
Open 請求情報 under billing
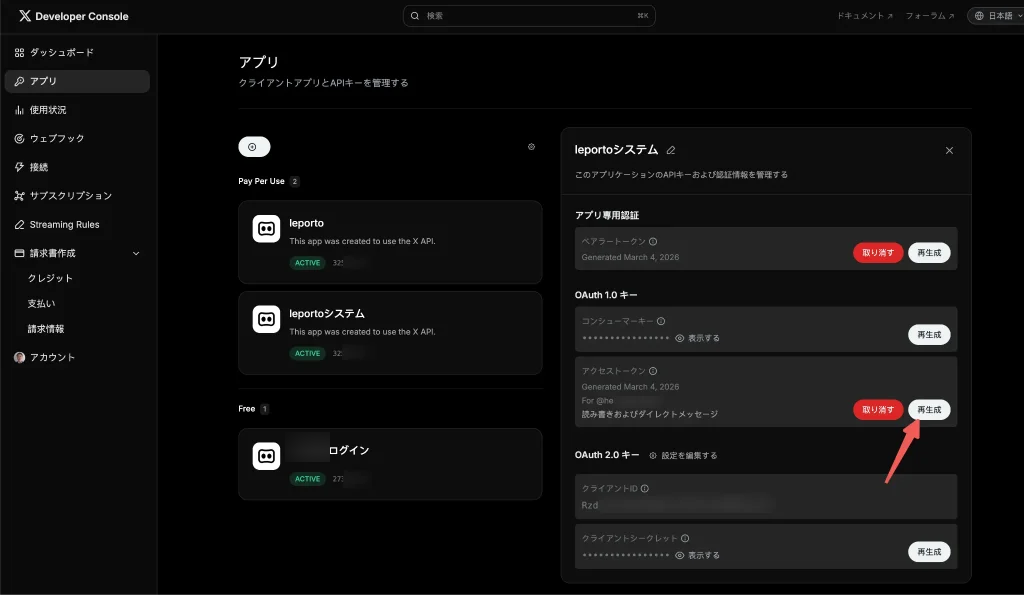pos(46,329)
